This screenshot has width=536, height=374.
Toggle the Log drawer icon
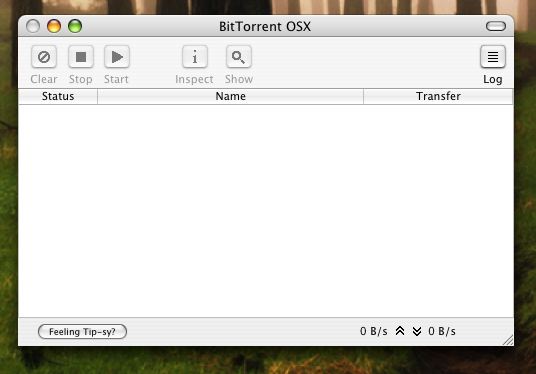point(493,57)
